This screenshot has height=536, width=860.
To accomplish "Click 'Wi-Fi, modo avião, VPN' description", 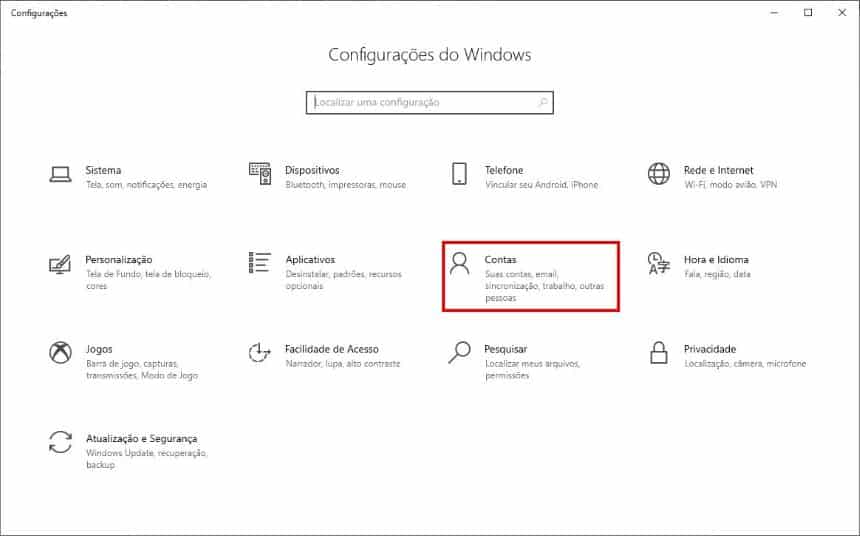I will point(731,185).
